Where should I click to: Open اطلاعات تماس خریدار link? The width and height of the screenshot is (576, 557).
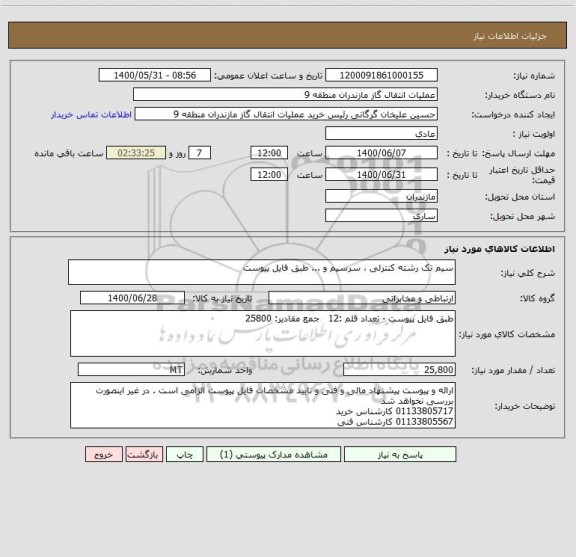pos(91,115)
